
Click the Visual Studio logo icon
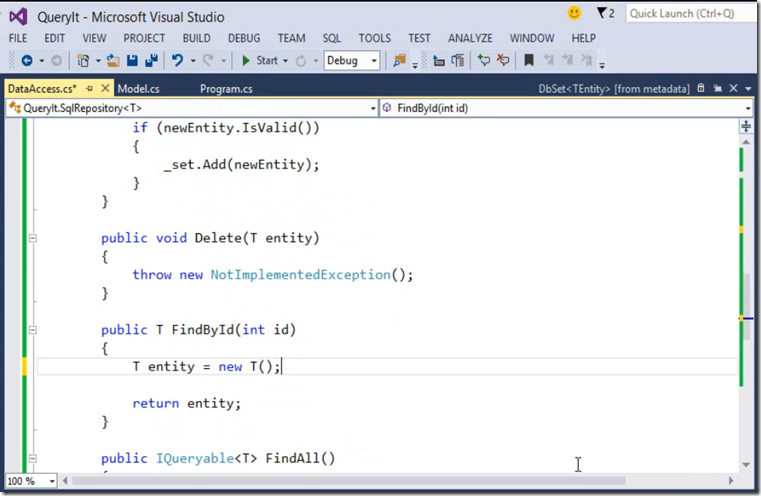pyautogui.click(x=18, y=17)
